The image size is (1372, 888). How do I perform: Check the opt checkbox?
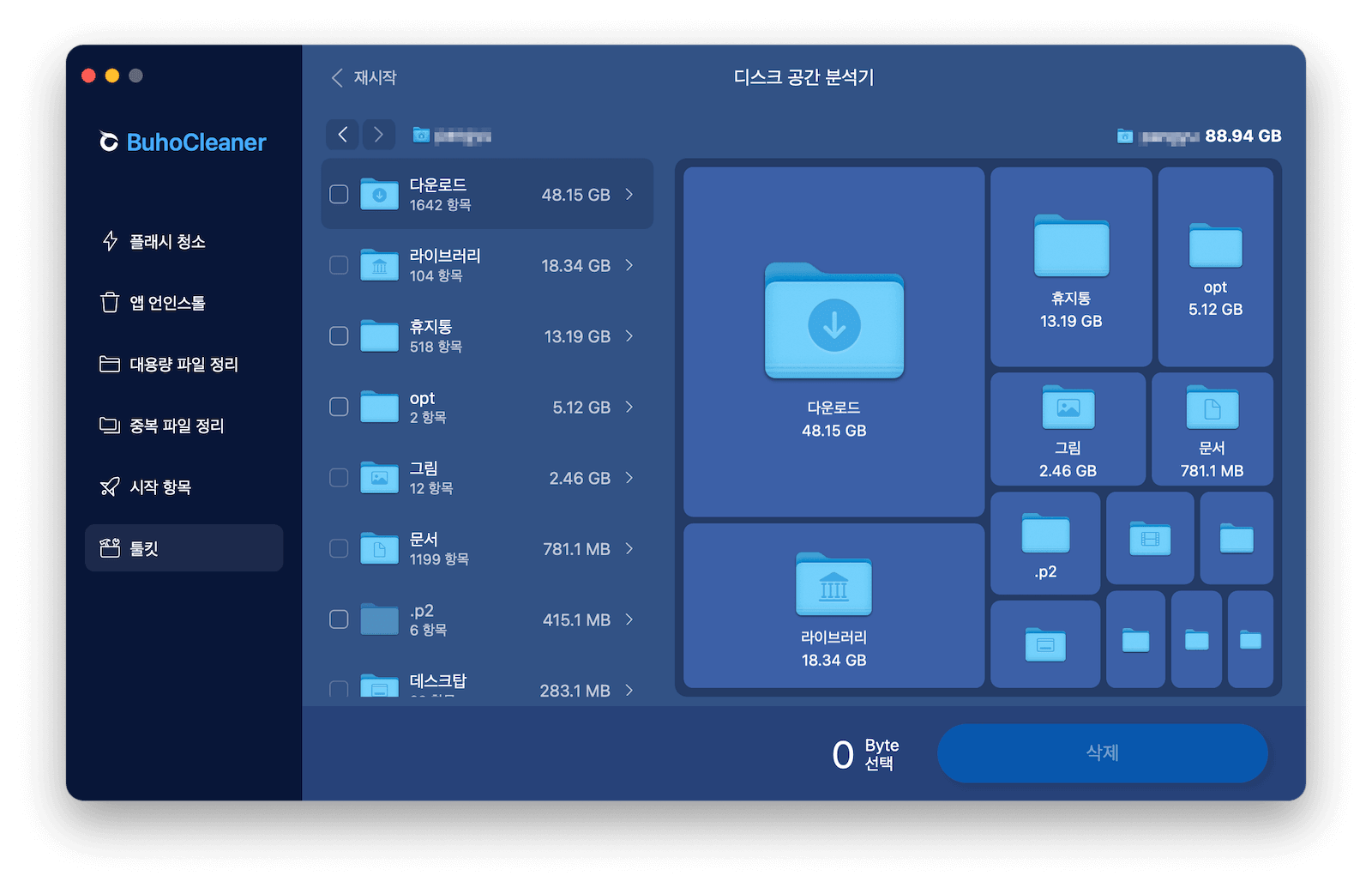coord(339,407)
